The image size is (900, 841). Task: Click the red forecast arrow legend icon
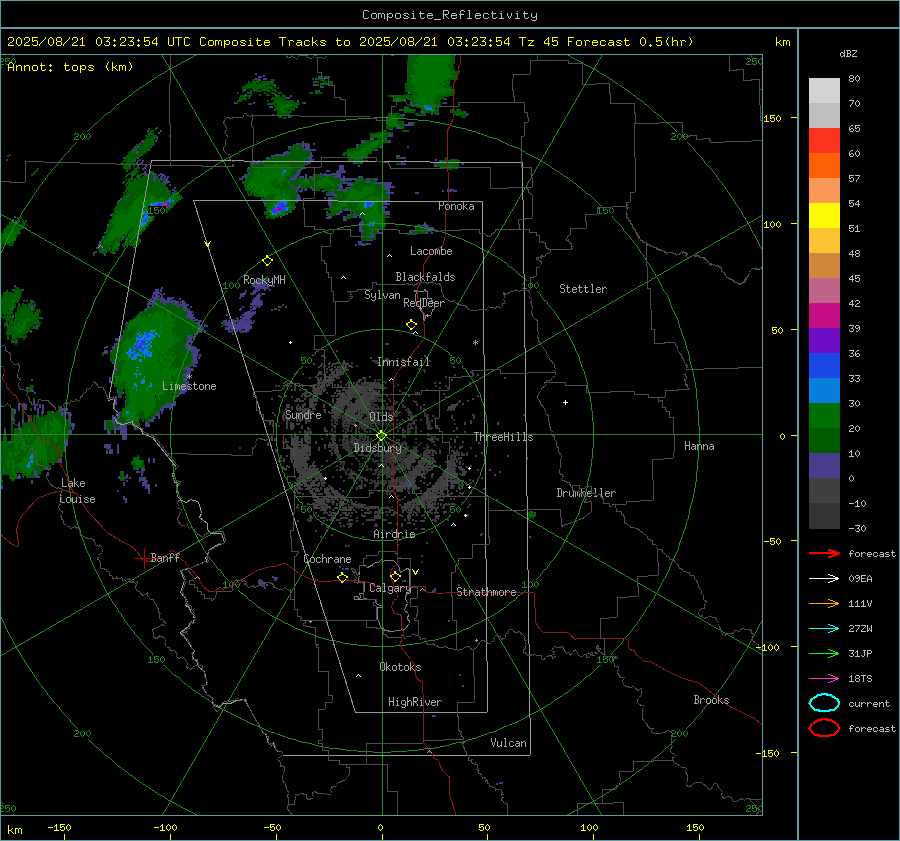(x=824, y=553)
